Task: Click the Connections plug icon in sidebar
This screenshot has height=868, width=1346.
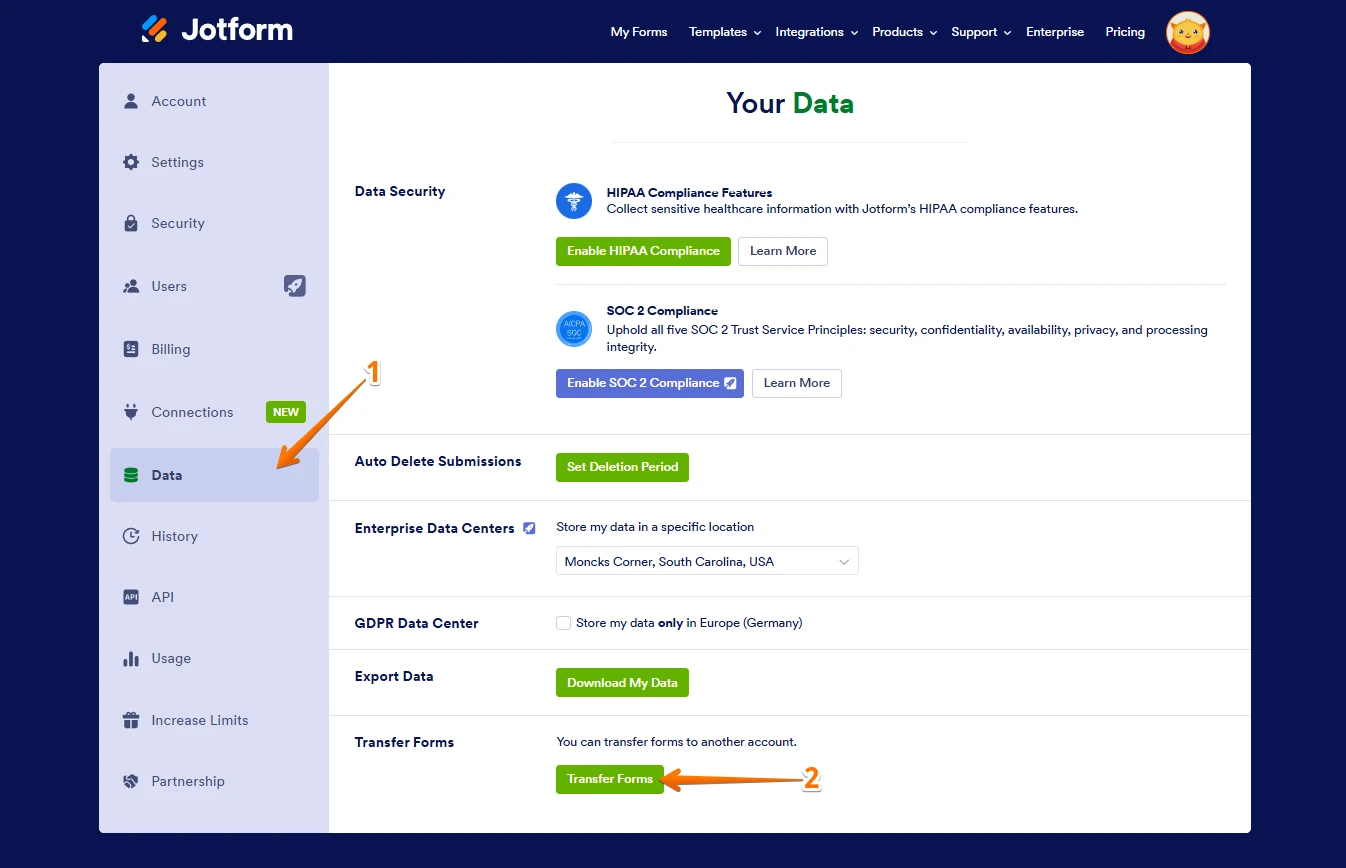Action: [x=131, y=412]
